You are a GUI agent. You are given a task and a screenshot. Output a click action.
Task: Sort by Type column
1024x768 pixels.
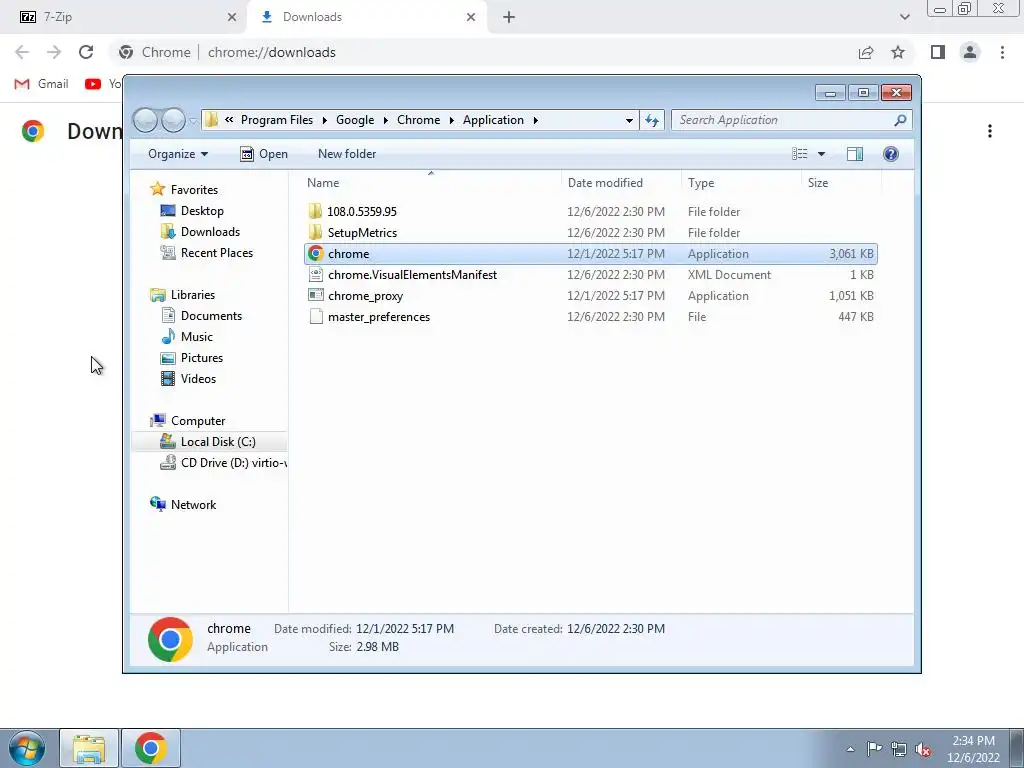tap(741, 183)
